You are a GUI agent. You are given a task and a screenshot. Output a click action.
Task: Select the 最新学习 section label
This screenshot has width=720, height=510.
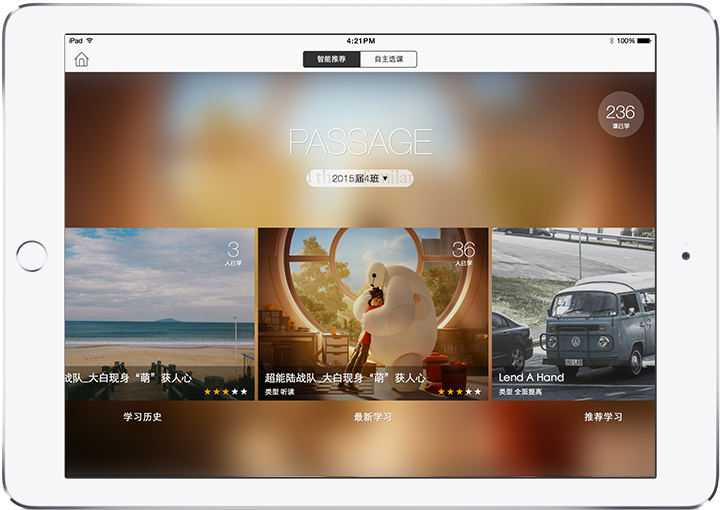[x=373, y=417]
